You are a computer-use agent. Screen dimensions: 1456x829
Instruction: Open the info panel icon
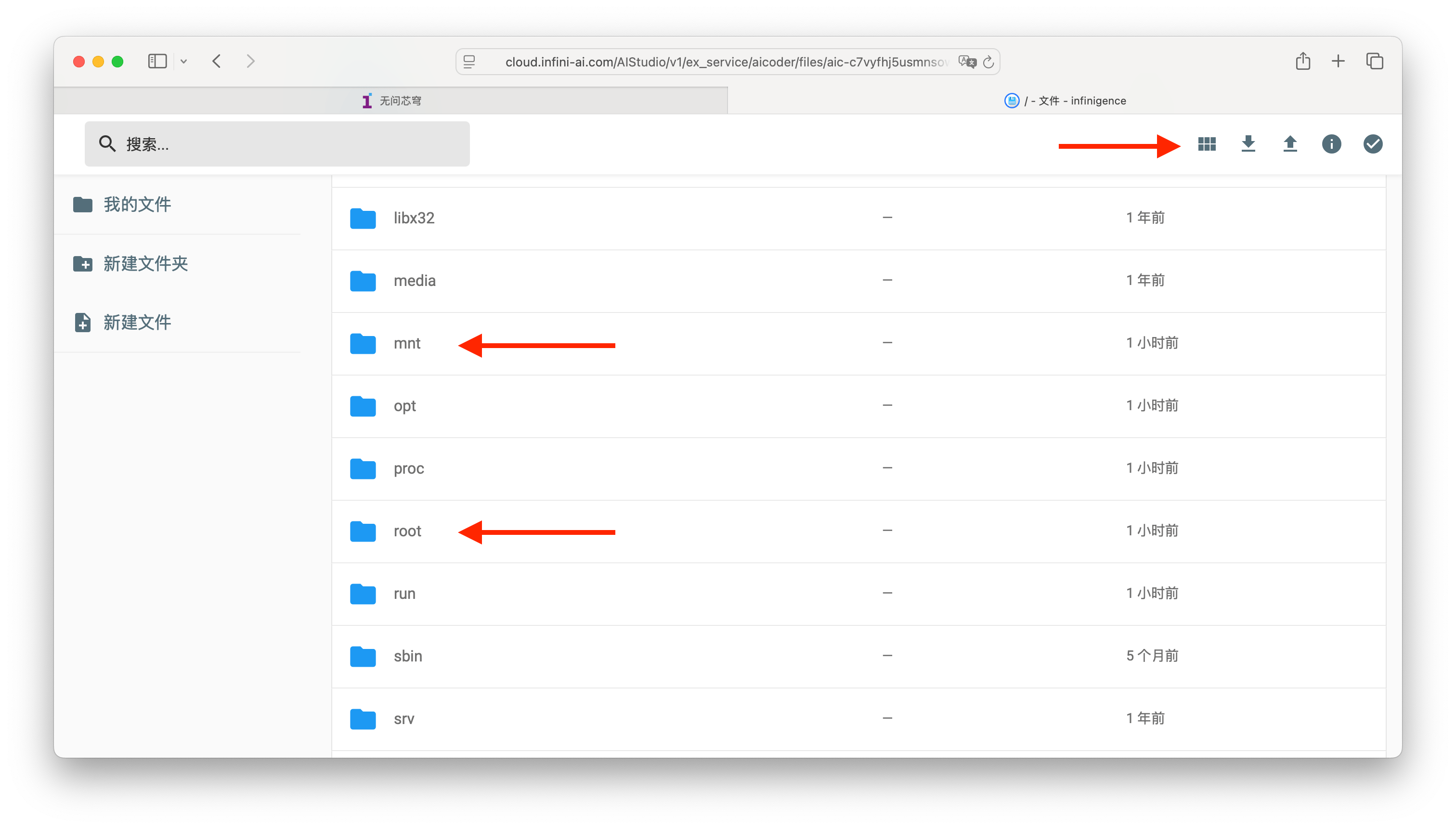click(1331, 144)
